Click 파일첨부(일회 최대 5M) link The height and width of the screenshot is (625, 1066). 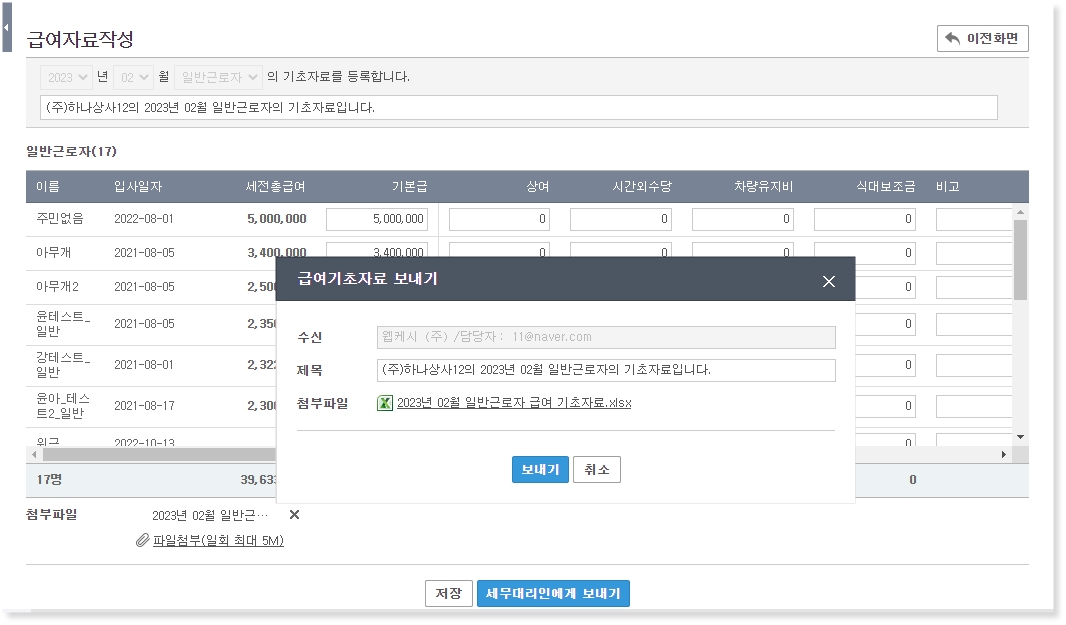point(218,541)
